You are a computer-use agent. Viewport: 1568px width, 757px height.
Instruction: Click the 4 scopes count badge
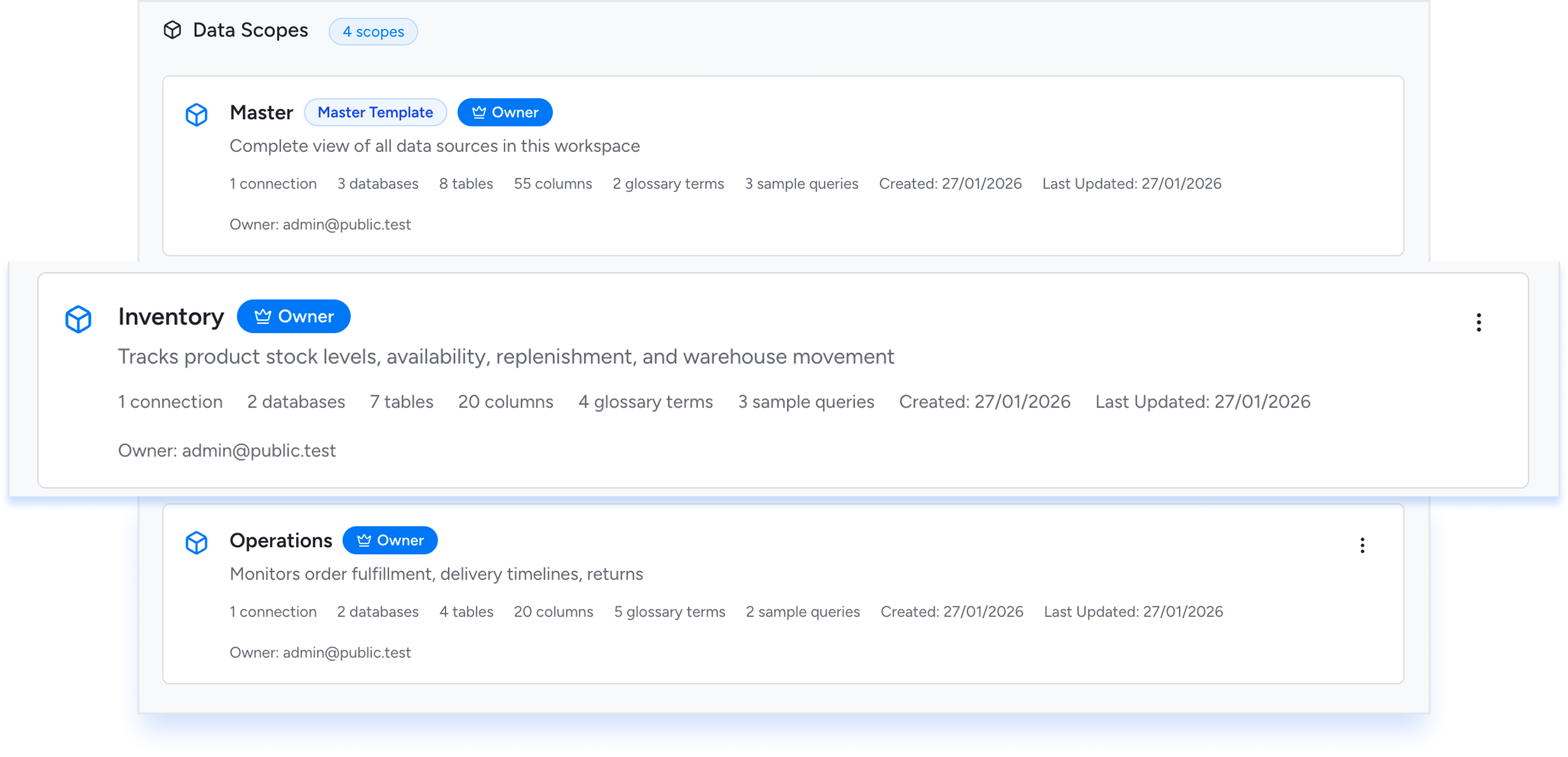tap(373, 31)
